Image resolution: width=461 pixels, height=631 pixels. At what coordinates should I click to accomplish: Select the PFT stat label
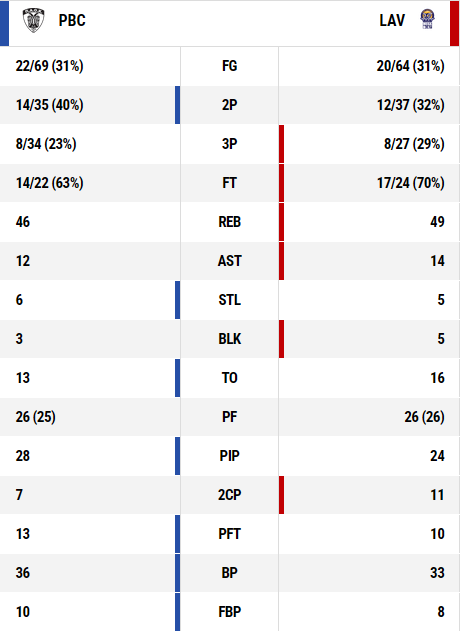coord(229,534)
